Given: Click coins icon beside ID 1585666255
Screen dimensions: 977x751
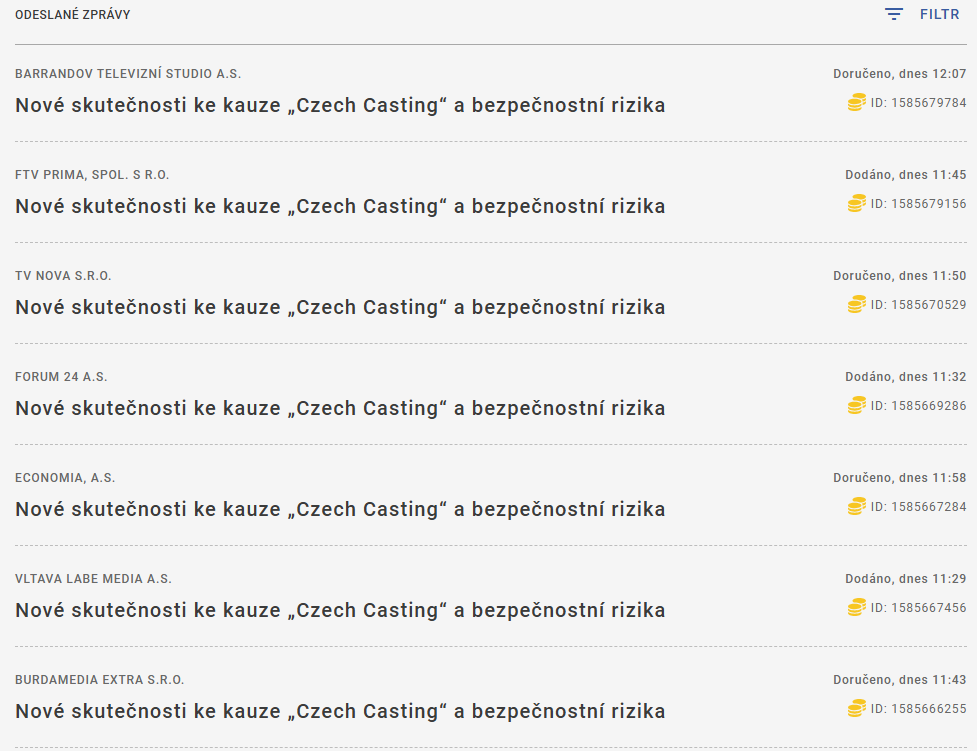Looking at the screenshot, I should pyautogui.click(x=856, y=708).
